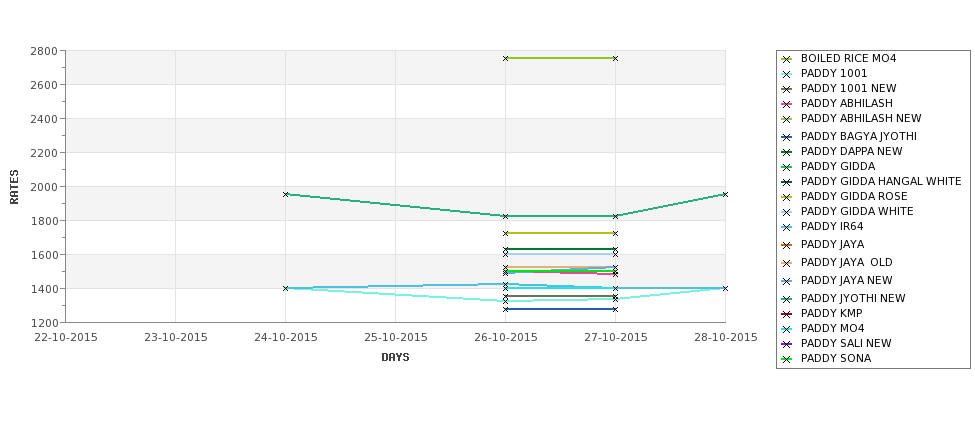Viewport: 975px width, 429px height.
Task: Click the BOILED RICE MO4 legend marker
Action: (x=787, y=59)
